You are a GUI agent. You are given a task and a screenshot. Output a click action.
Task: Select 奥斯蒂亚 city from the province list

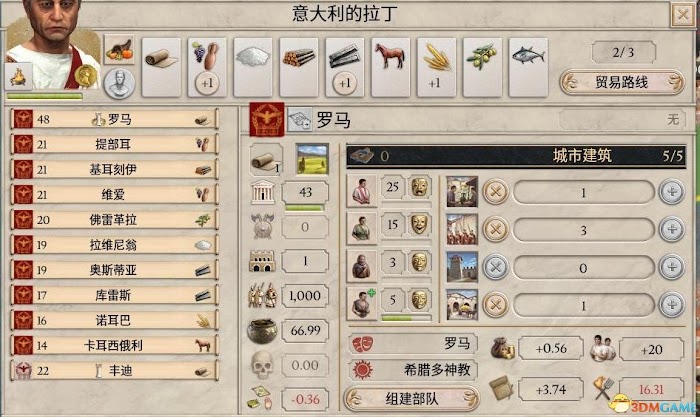[x=115, y=270]
